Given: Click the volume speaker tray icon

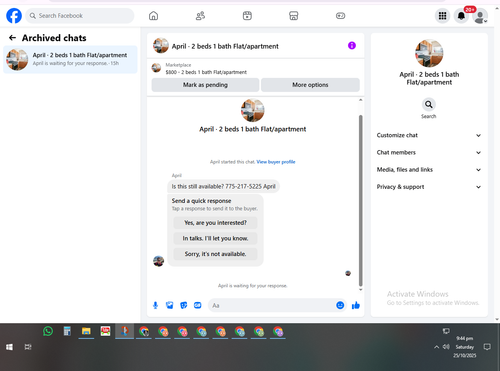Looking at the screenshot, I should click(x=446, y=347).
